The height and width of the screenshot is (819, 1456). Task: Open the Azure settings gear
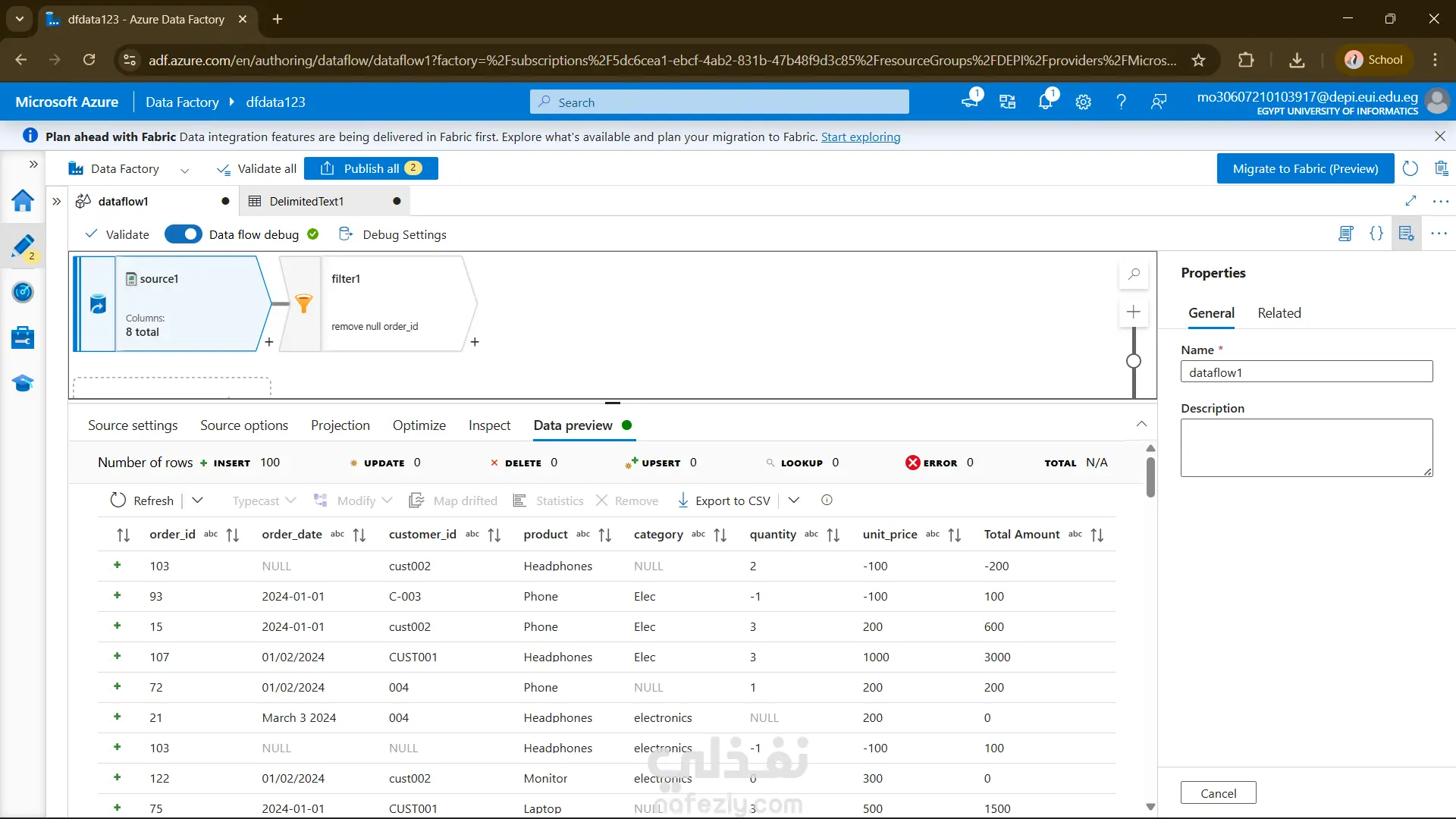coord(1084,102)
